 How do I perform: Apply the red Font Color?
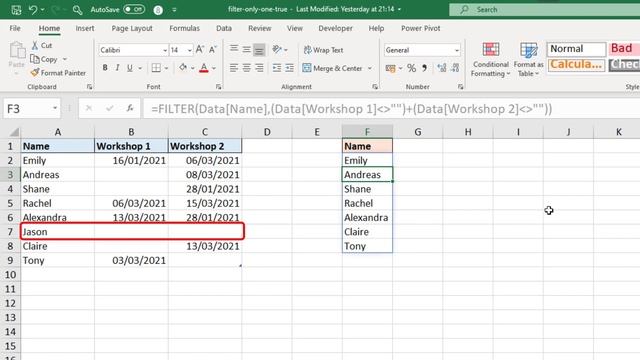tap(204, 68)
